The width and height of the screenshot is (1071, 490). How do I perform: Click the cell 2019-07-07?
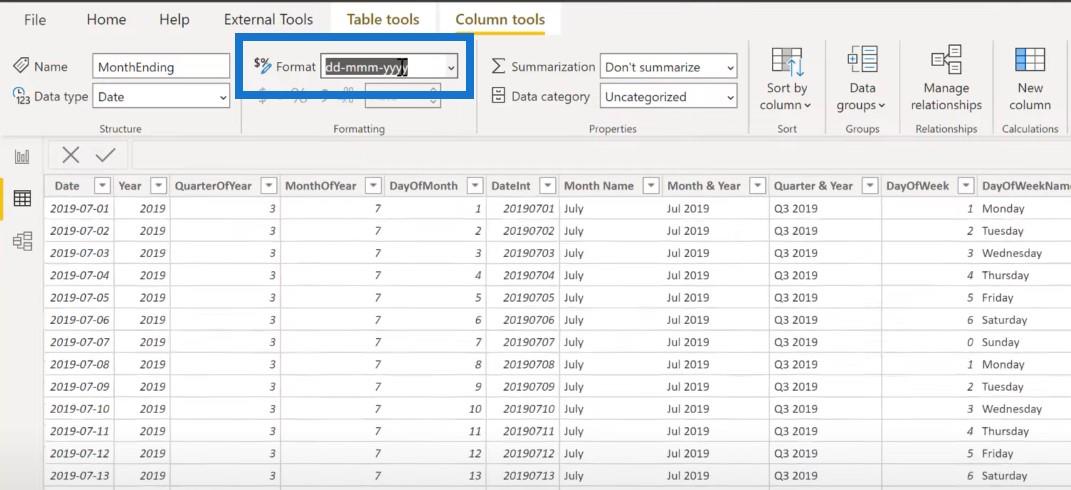point(79,342)
